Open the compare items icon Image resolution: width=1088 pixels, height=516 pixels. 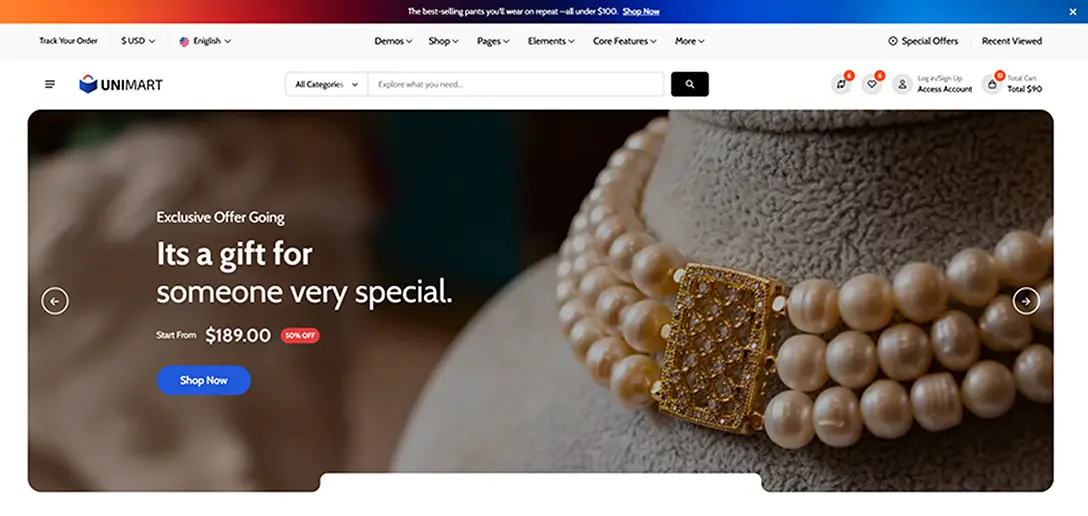pyautogui.click(x=841, y=85)
